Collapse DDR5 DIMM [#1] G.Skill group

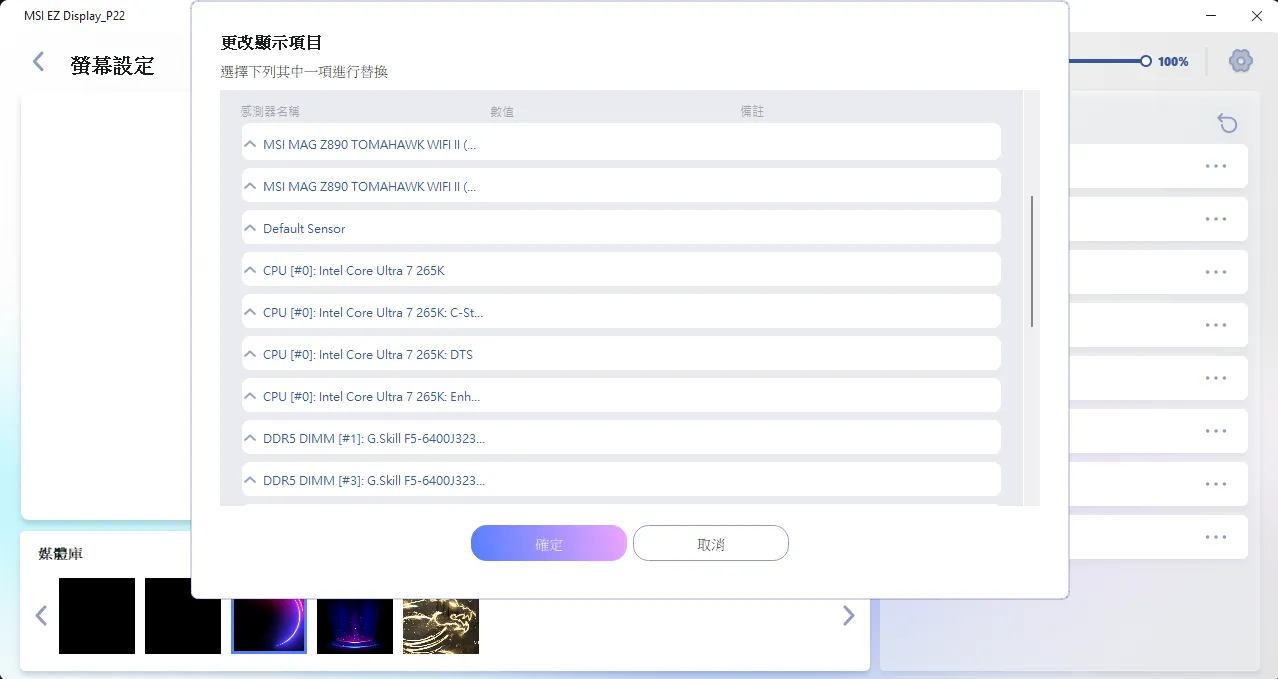(251, 438)
